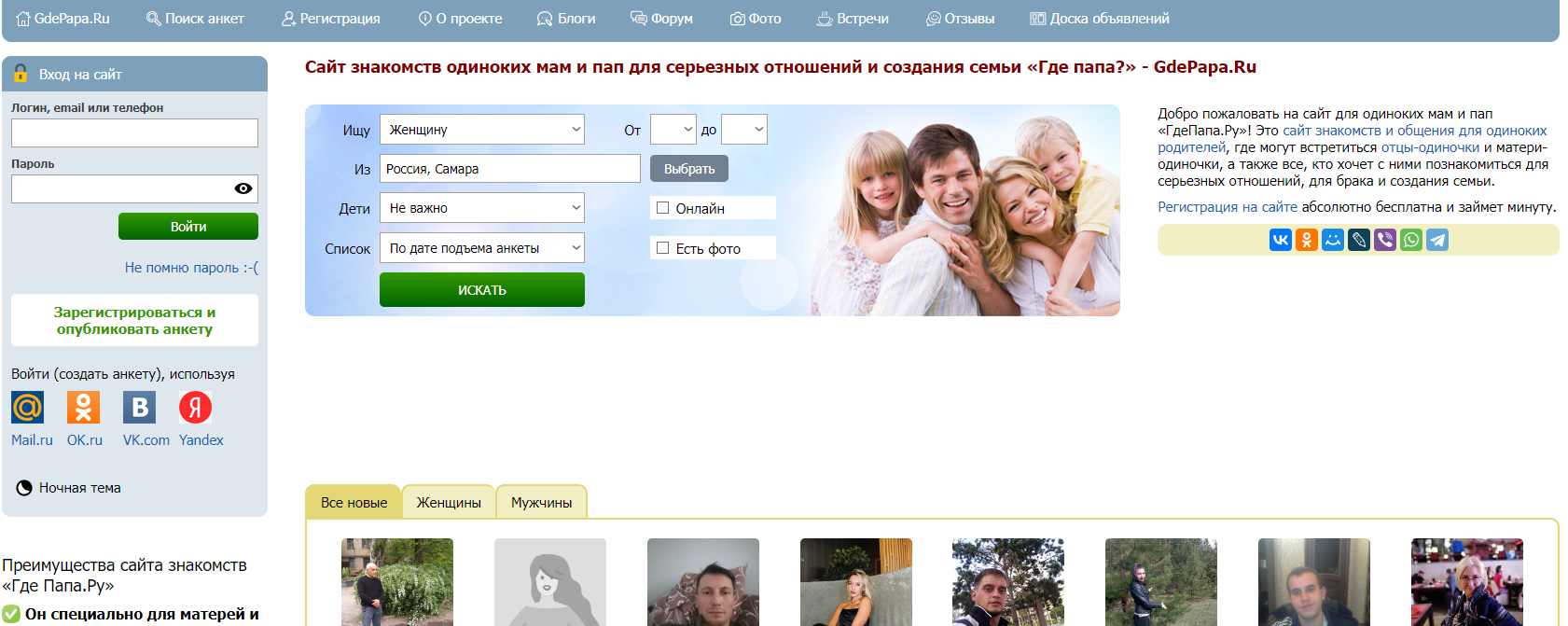Log in with the OK.ru orange icon
Viewport: 1568px width, 626px height.
83,407
